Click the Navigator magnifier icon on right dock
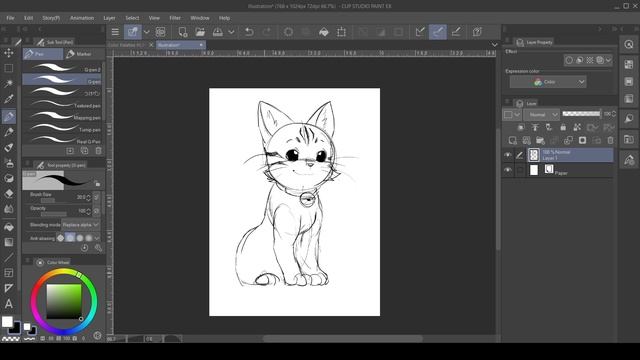The width and height of the screenshot is (640, 360). (x=629, y=44)
